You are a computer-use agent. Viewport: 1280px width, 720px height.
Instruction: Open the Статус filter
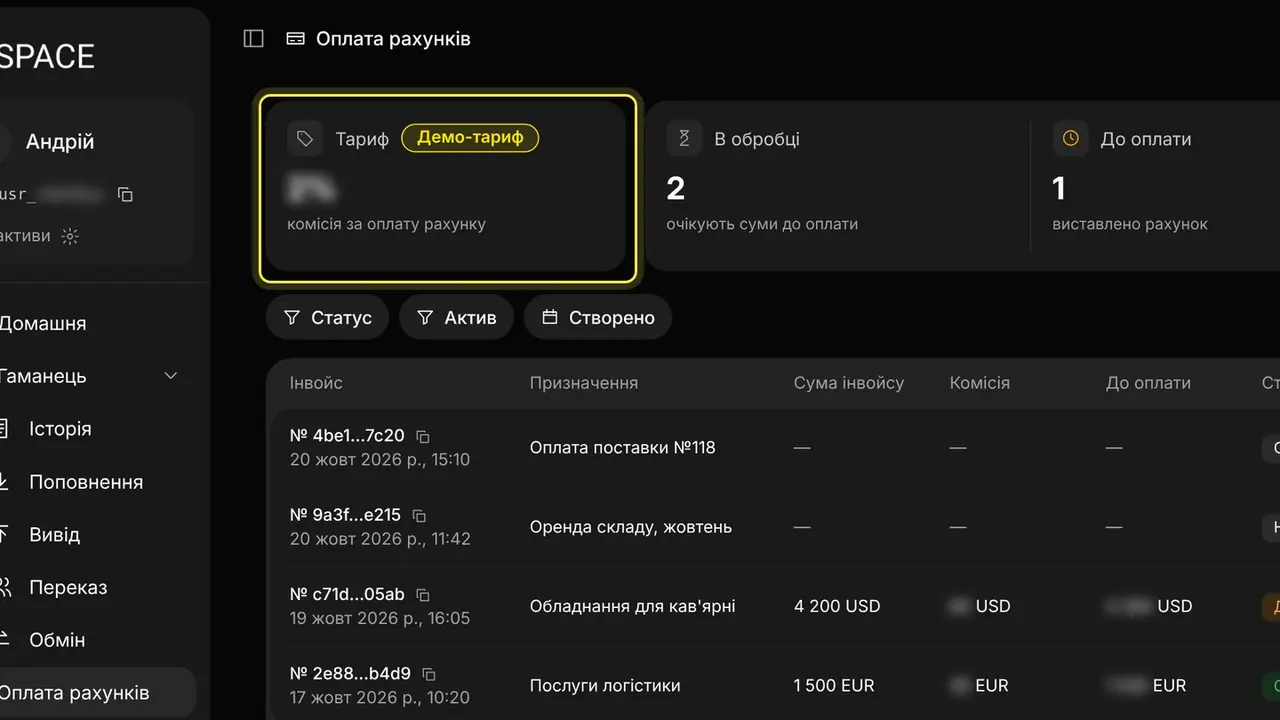[x=327, y=317]
